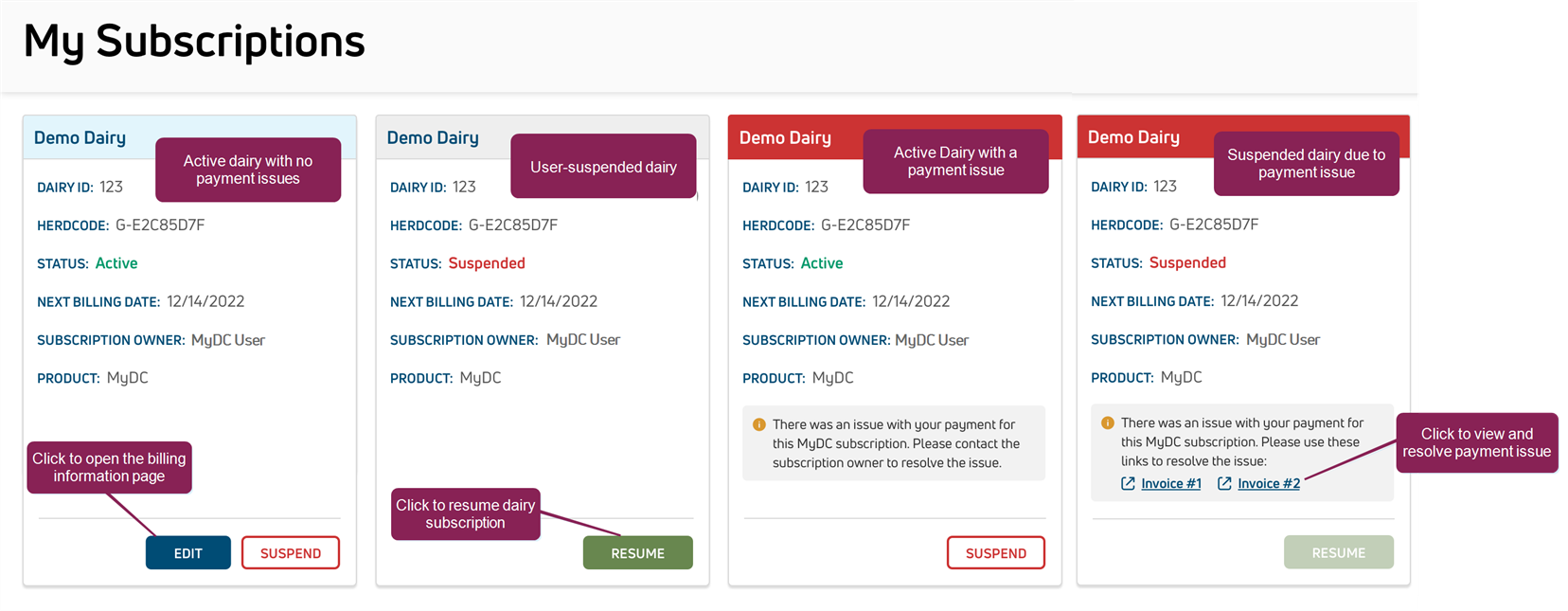Open the Invoice #1 link

click(1170, 484)
